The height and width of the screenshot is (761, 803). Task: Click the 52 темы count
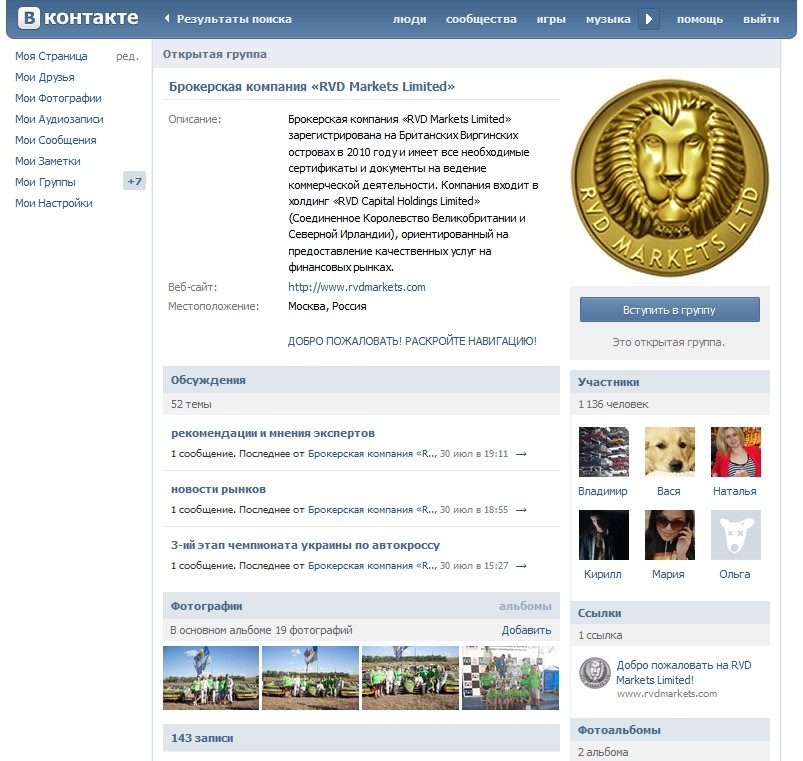(191, 405)
